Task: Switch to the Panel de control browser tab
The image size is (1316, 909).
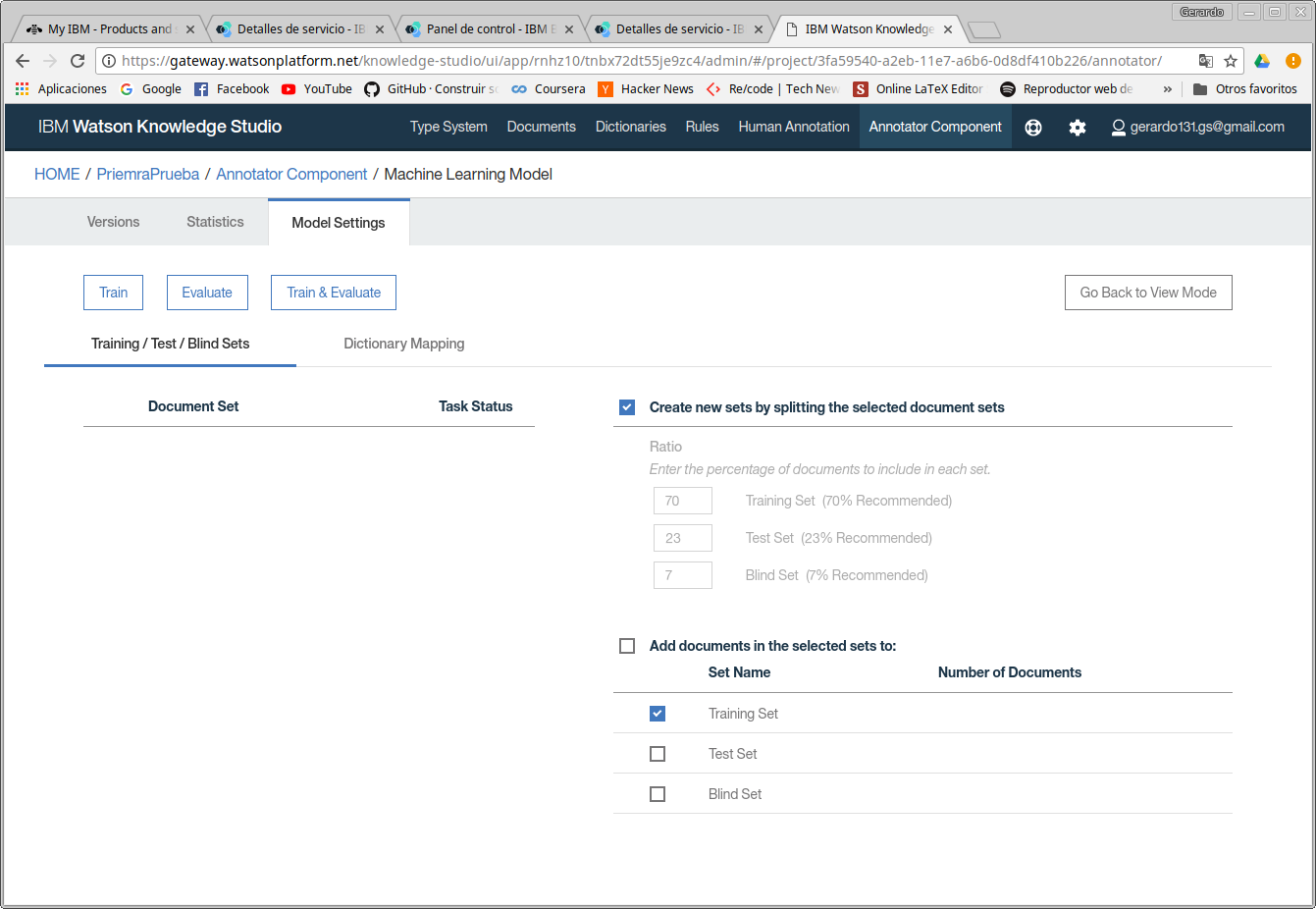Action: pyautogui.click(x=491, y=29)
